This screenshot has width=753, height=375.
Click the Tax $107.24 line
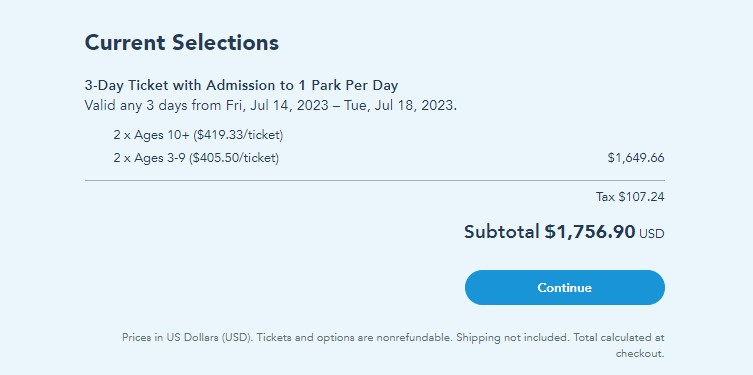pos(630,197)
